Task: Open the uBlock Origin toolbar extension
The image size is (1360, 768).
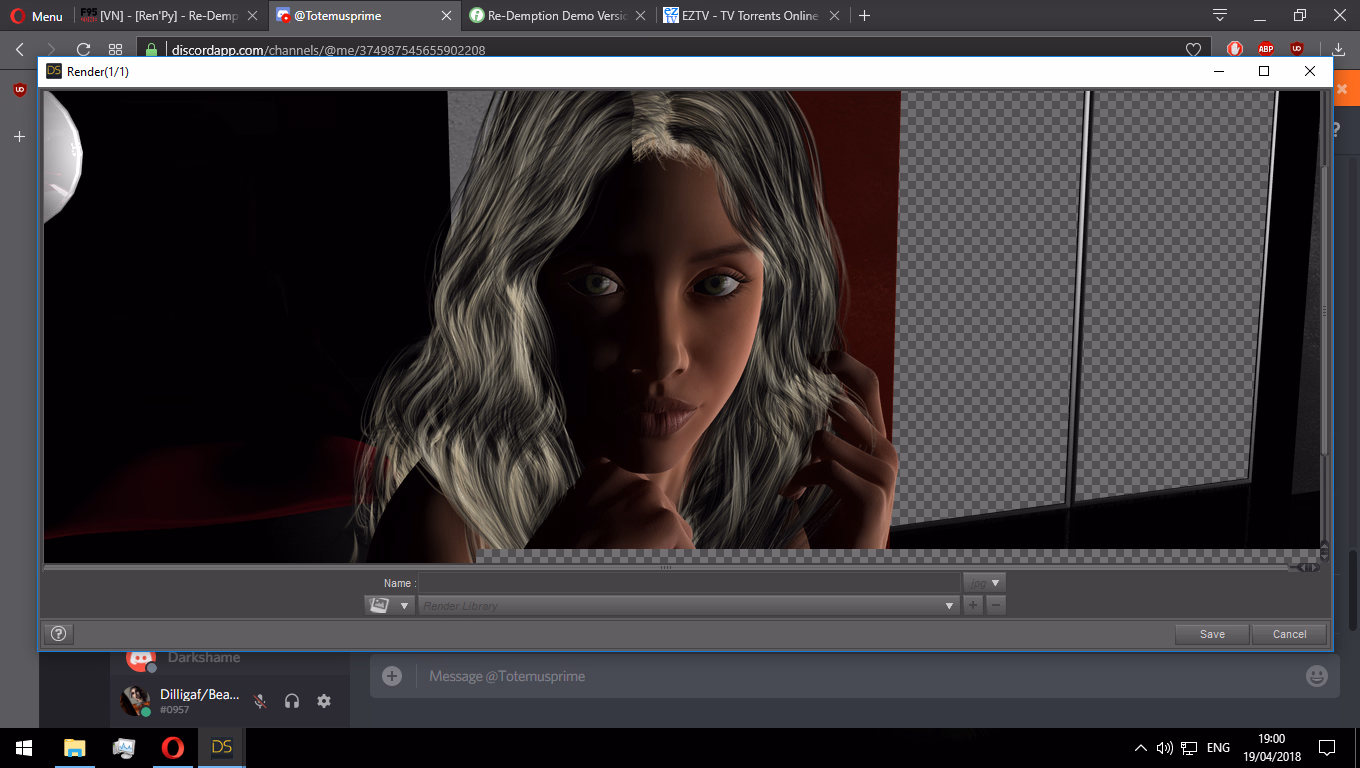Action: coord(1297,49)
